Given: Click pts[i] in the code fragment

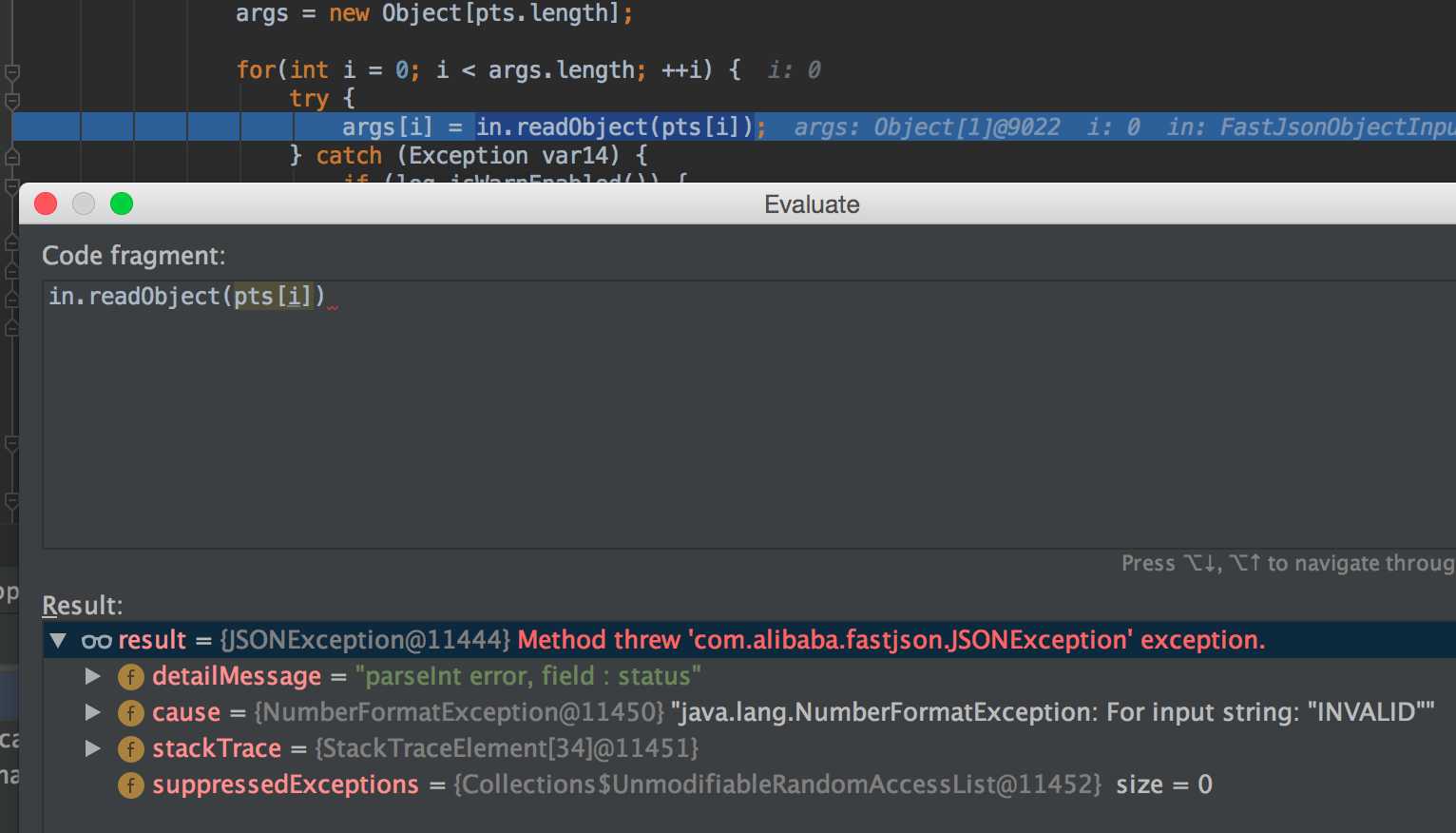Looking at the screenshot, I should (x=273, y=297).
